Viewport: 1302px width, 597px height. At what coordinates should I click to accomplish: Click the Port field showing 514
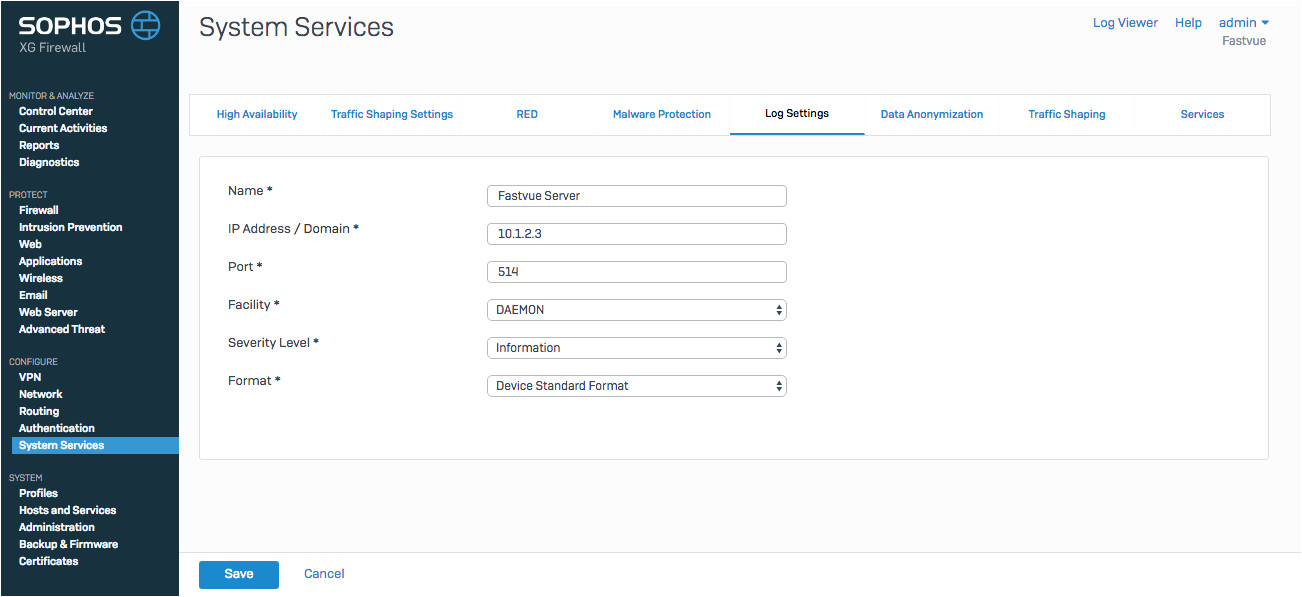pyautogui.click(x=636, y=272)
